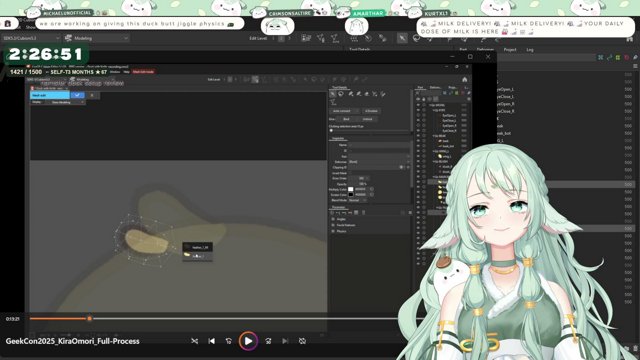
Task: Cancel mesh edit with the X button
Action: pyautogui.click(x=92, y=95)
